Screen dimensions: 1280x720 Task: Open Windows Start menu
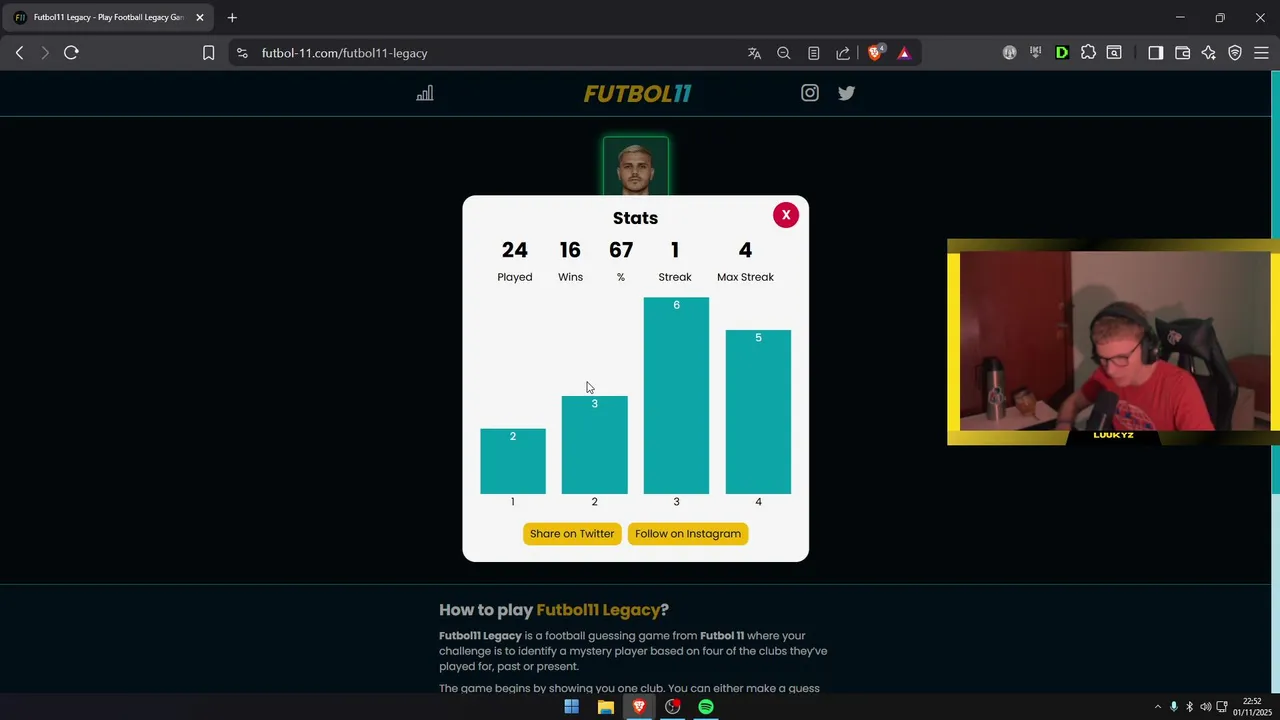point(571,707)
